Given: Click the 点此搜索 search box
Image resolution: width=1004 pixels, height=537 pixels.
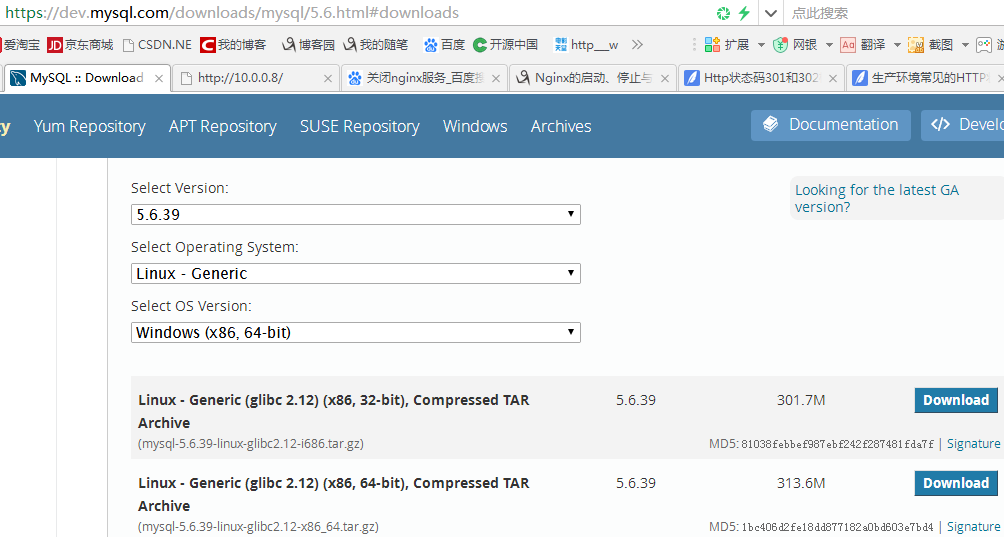Looking at the screenshot, I should (895, 13).
